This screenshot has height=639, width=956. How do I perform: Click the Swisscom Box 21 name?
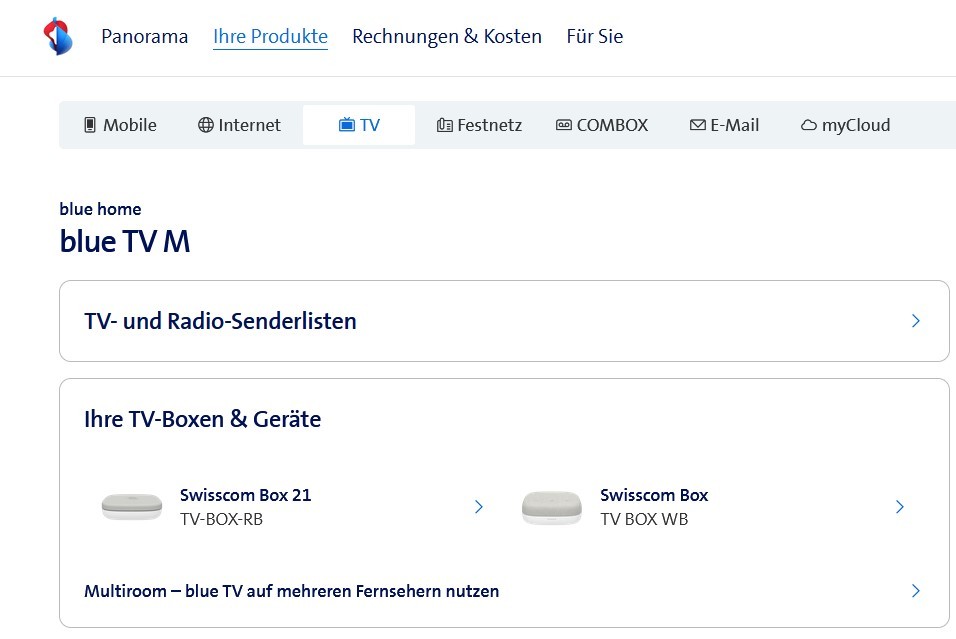click(245, 495)
